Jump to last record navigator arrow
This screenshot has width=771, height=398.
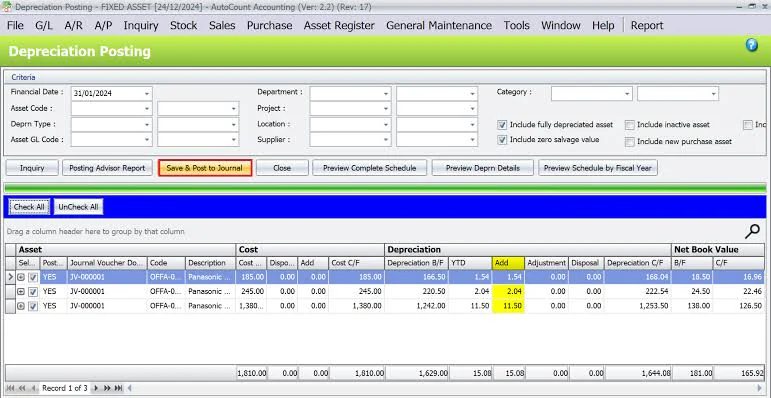(x=118, y=388)
